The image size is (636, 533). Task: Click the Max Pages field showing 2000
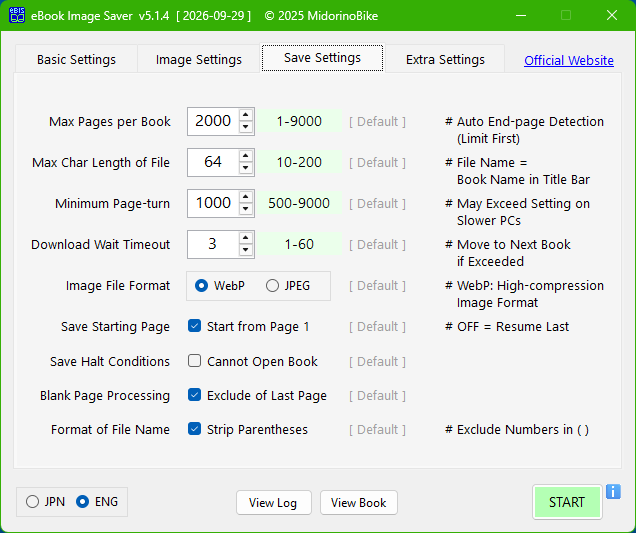click(x=213, y=121)
